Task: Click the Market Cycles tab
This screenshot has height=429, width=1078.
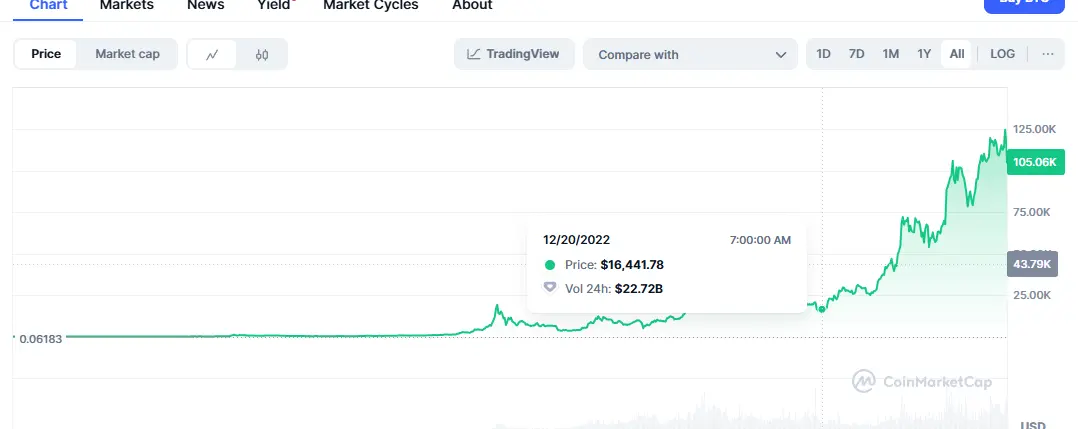Action: pos(370,5)
